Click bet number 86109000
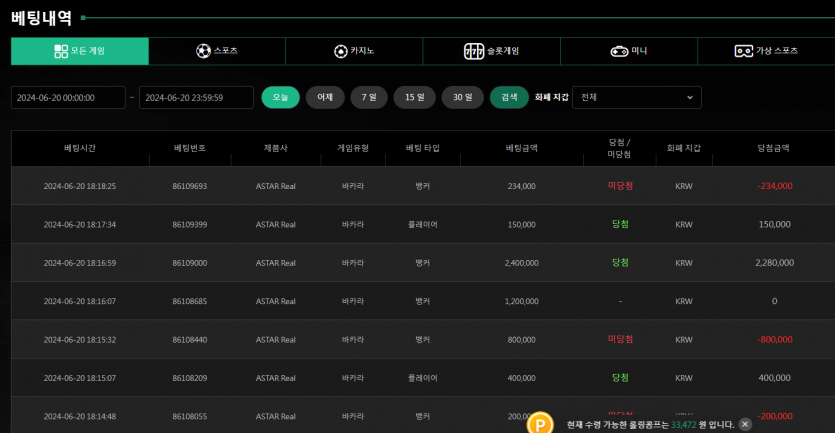This screenshot has height=433, width=835. [190, 263]
